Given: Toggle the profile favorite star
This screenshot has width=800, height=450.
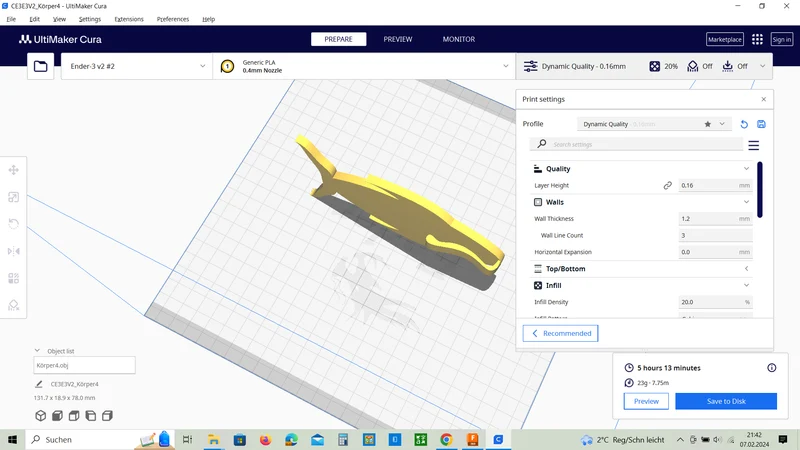Looking at the screenshot, I should coord(708,124).
